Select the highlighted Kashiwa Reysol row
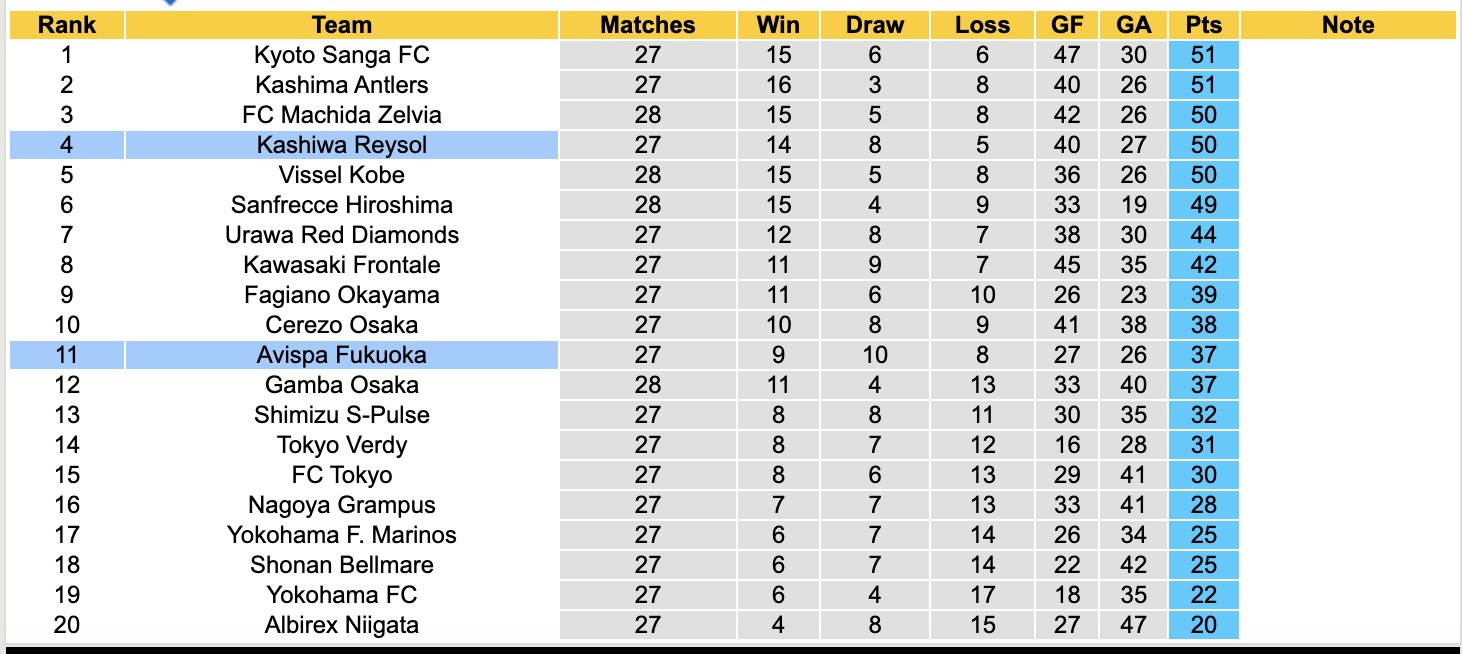The height and width of the screenshot is (654, 1462). (x=341, y=145)
